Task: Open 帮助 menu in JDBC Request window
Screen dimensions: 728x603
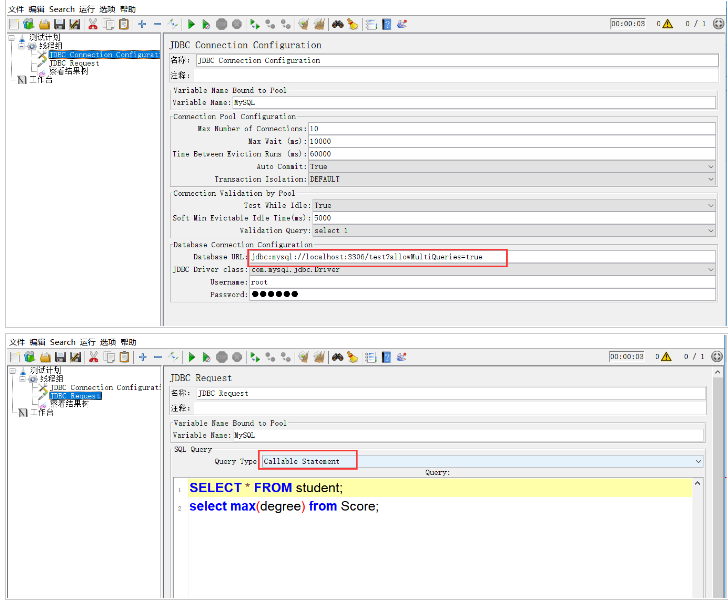Action: coord(128,342)
